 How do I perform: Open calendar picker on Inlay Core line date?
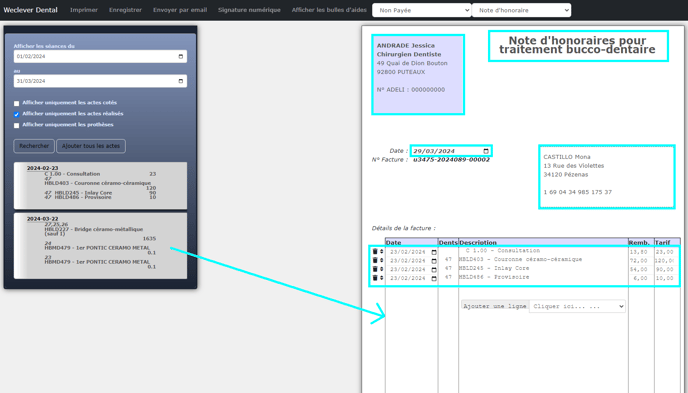[x=434, y=270]
